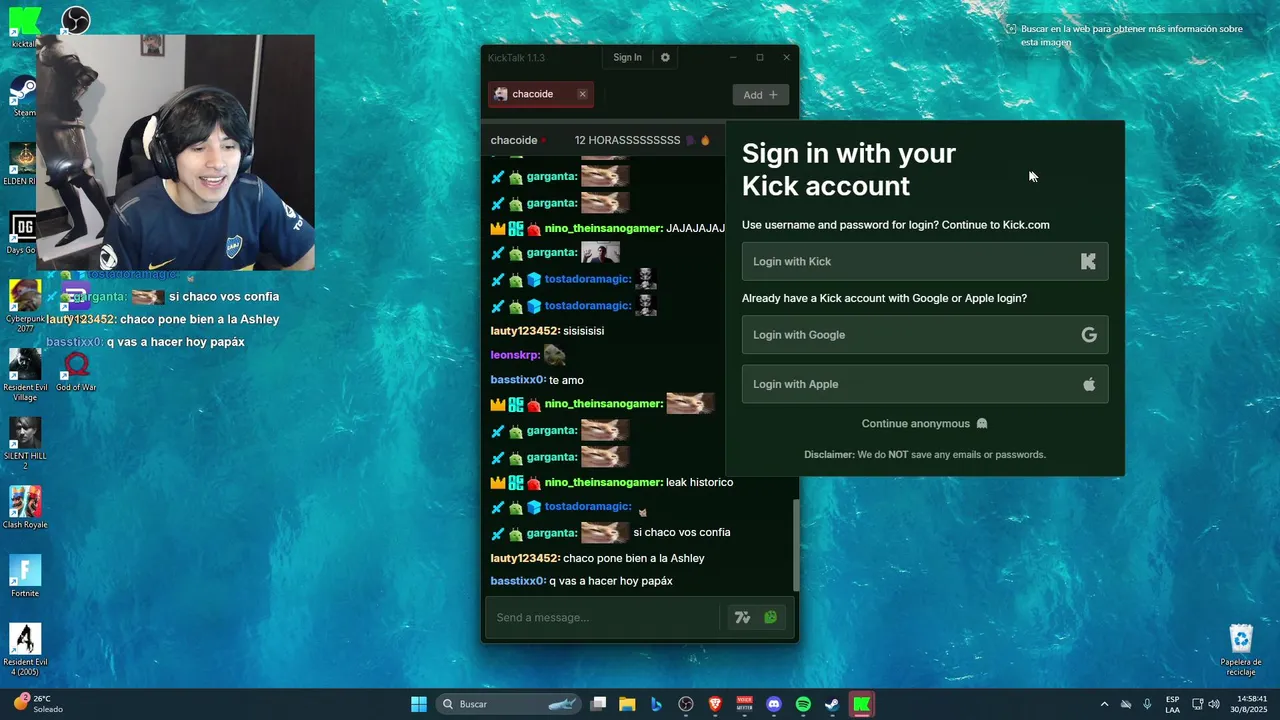Open Steam from taskbar
Screen dimensions: 1280x720
tap(832, 704)
